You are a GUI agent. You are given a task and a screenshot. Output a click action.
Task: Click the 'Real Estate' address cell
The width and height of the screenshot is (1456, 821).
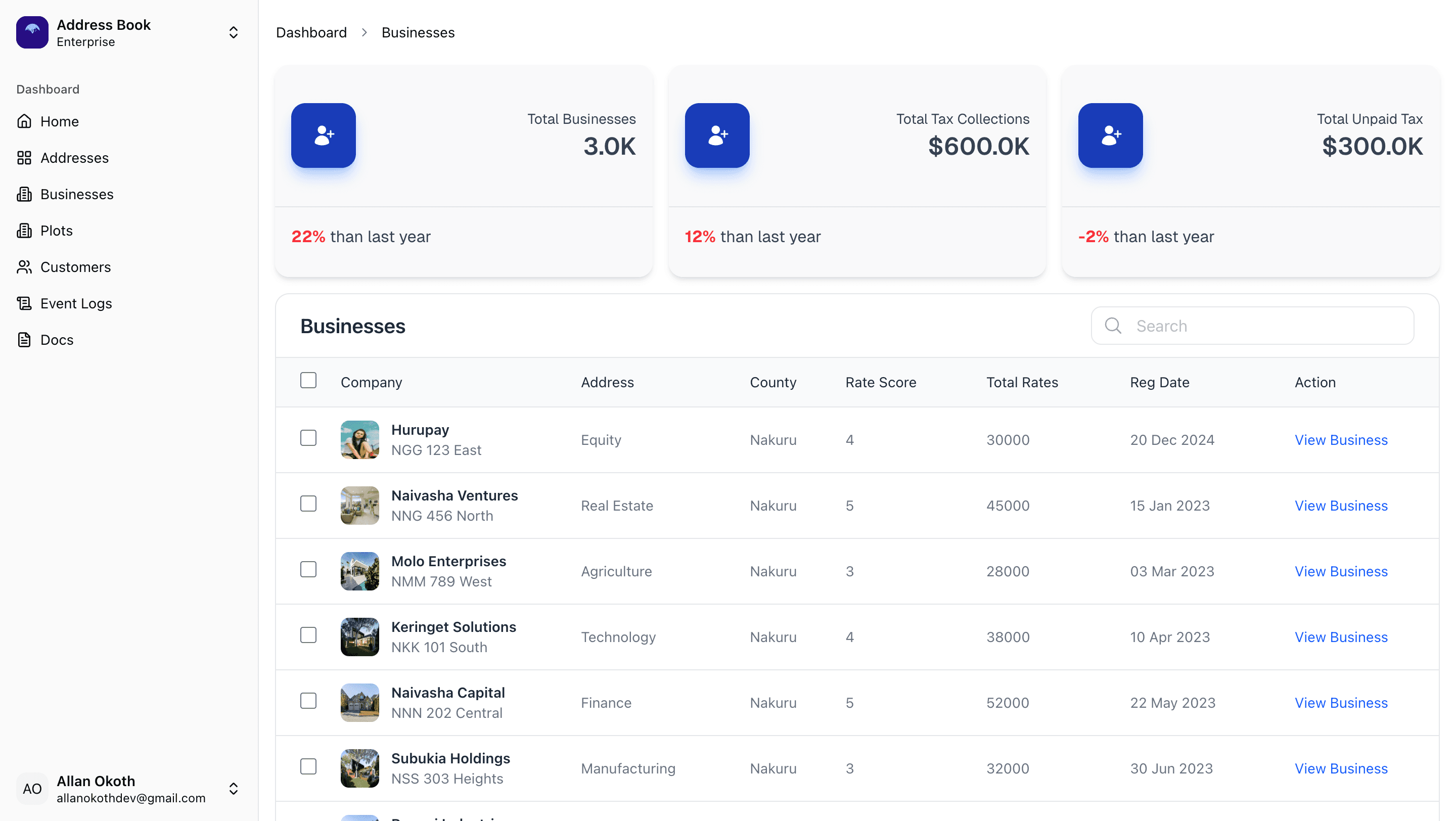617,506
